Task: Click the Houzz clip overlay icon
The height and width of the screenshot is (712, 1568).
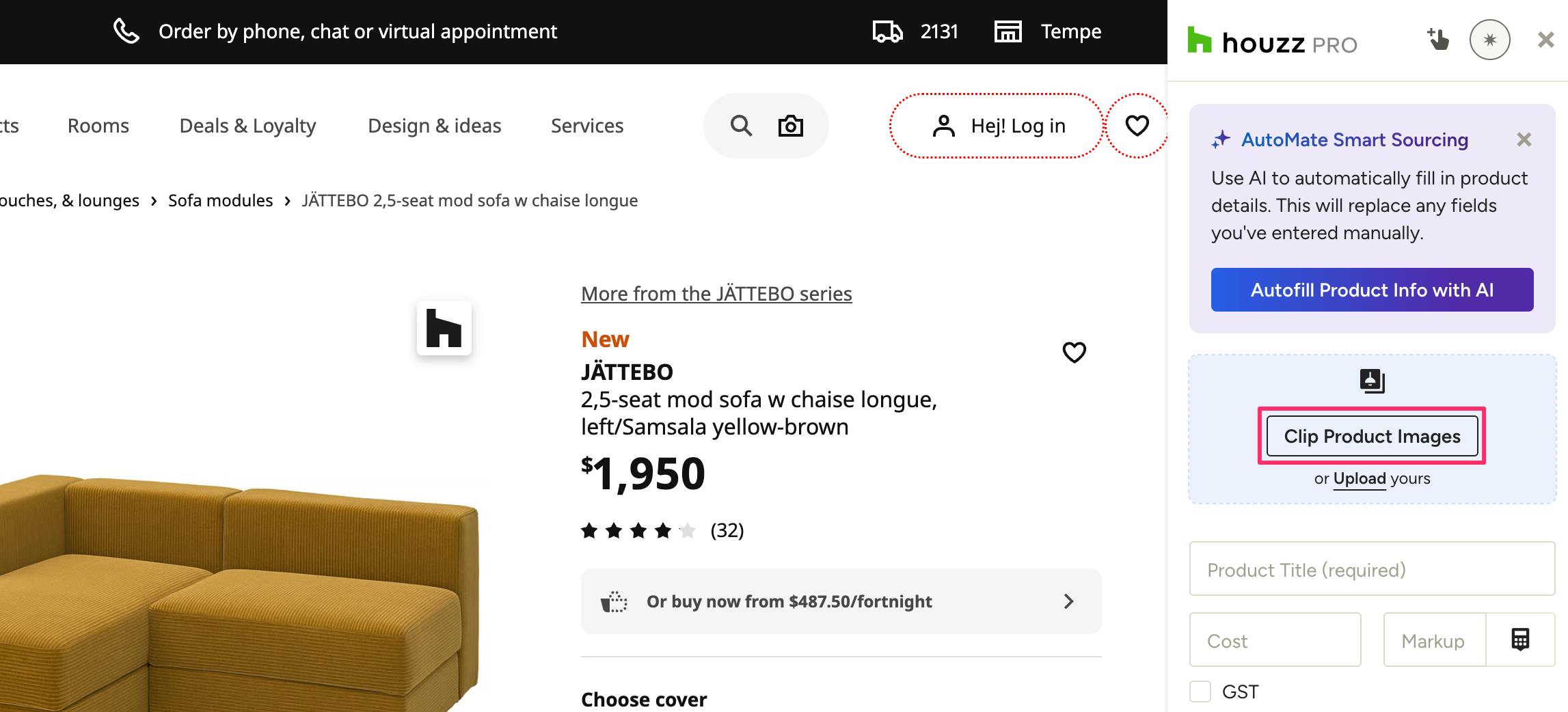Action: pos(444,328)
